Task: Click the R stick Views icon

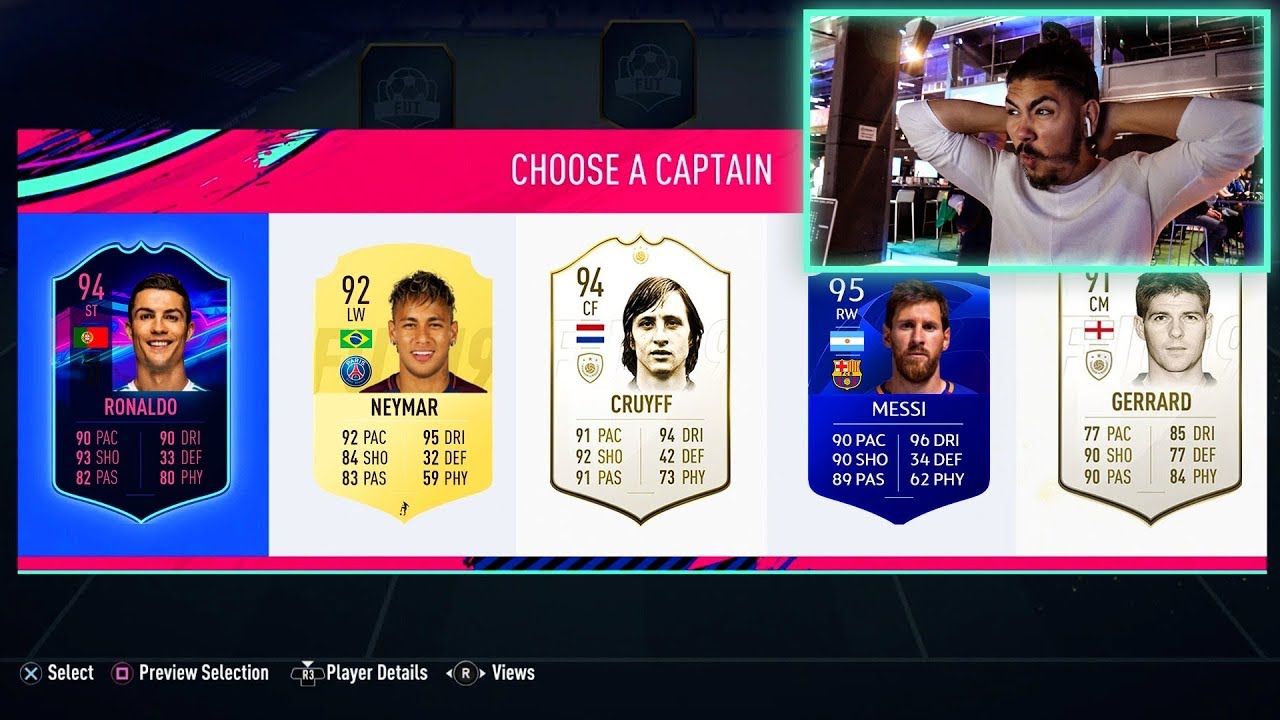Action: (465, 673)
